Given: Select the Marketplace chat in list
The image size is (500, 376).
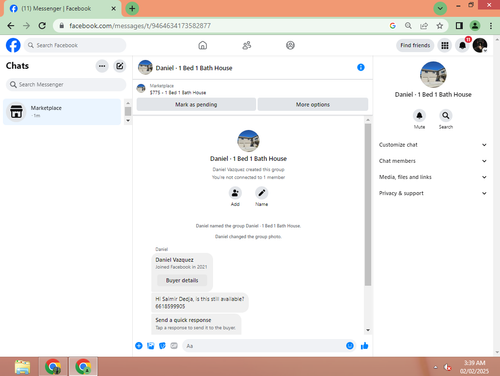Looking at the screenshot, I should point(62,112).
